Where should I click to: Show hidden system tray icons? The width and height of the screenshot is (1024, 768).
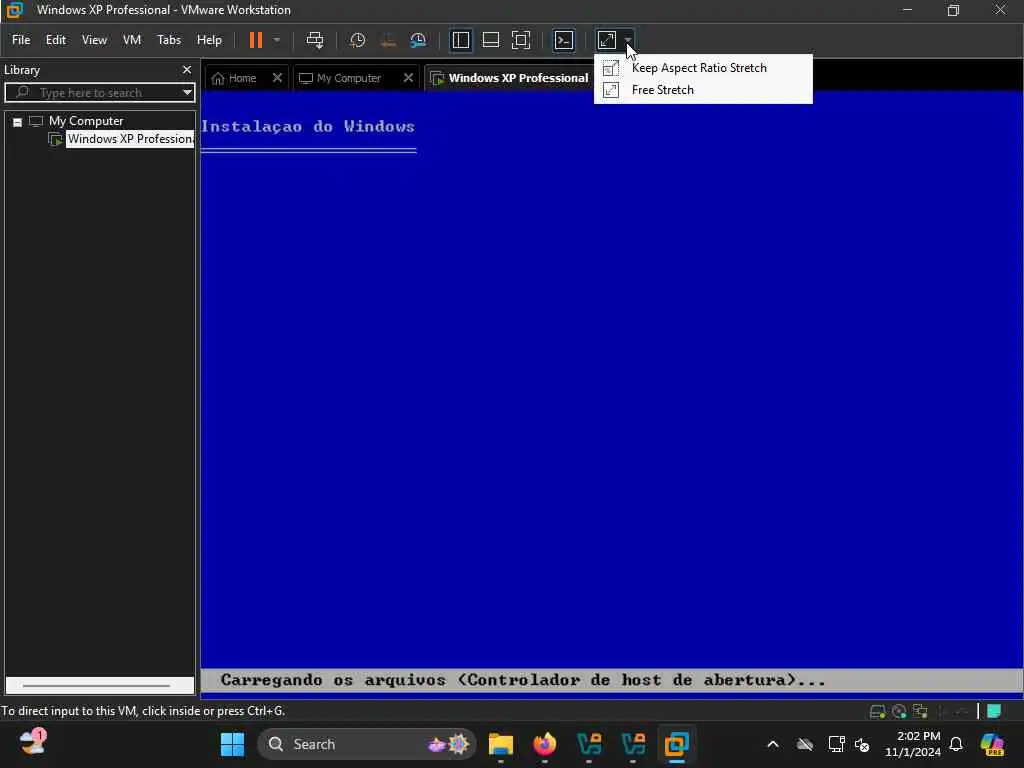[773, 744]
